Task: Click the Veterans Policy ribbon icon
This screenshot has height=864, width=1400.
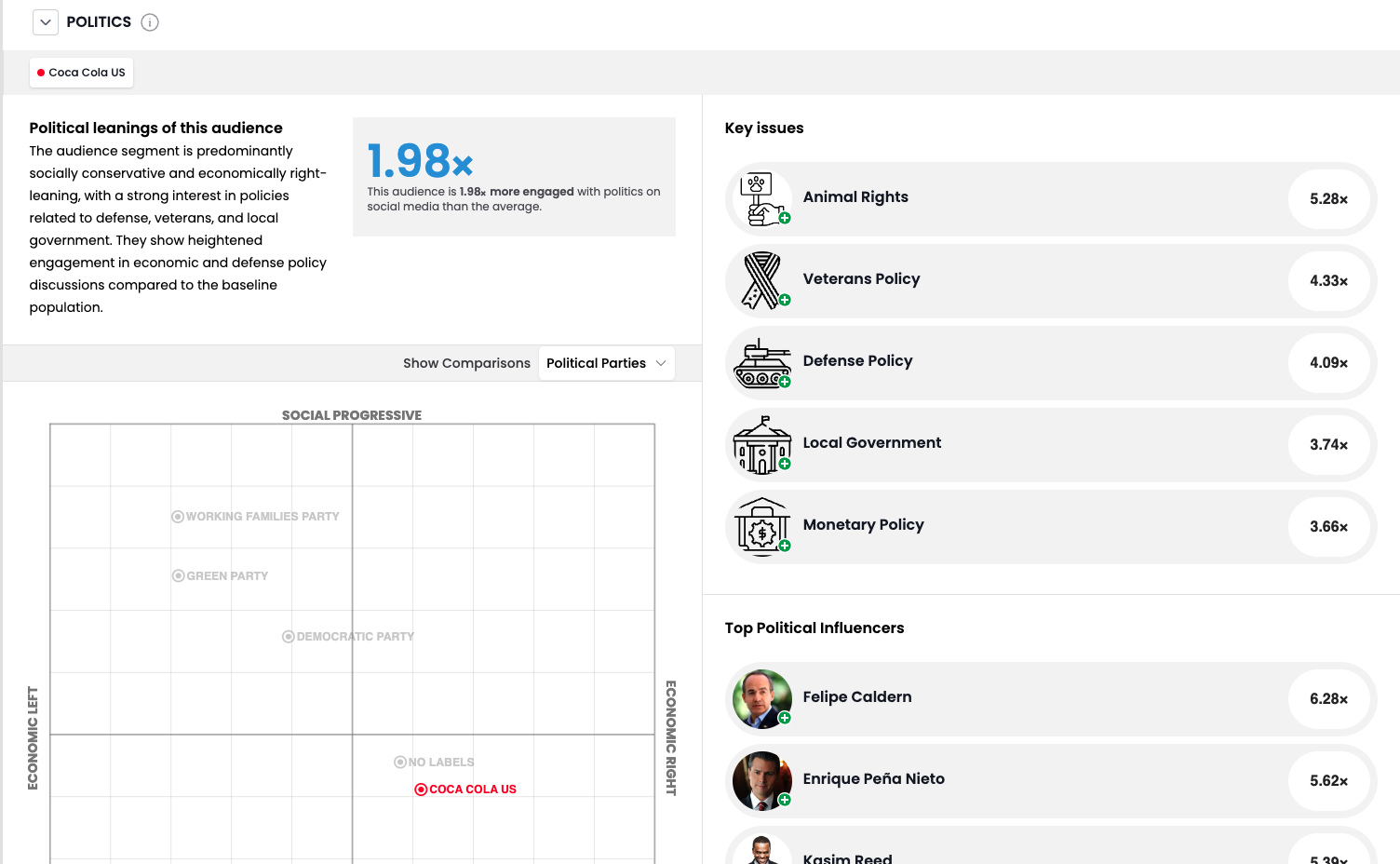Action: (x=762, y=280)
